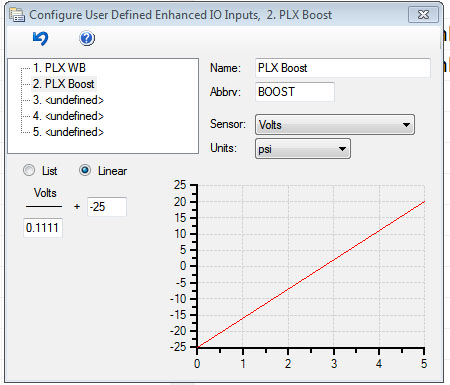
Task: Choose the Linear radio button
Action: [85, 170]
